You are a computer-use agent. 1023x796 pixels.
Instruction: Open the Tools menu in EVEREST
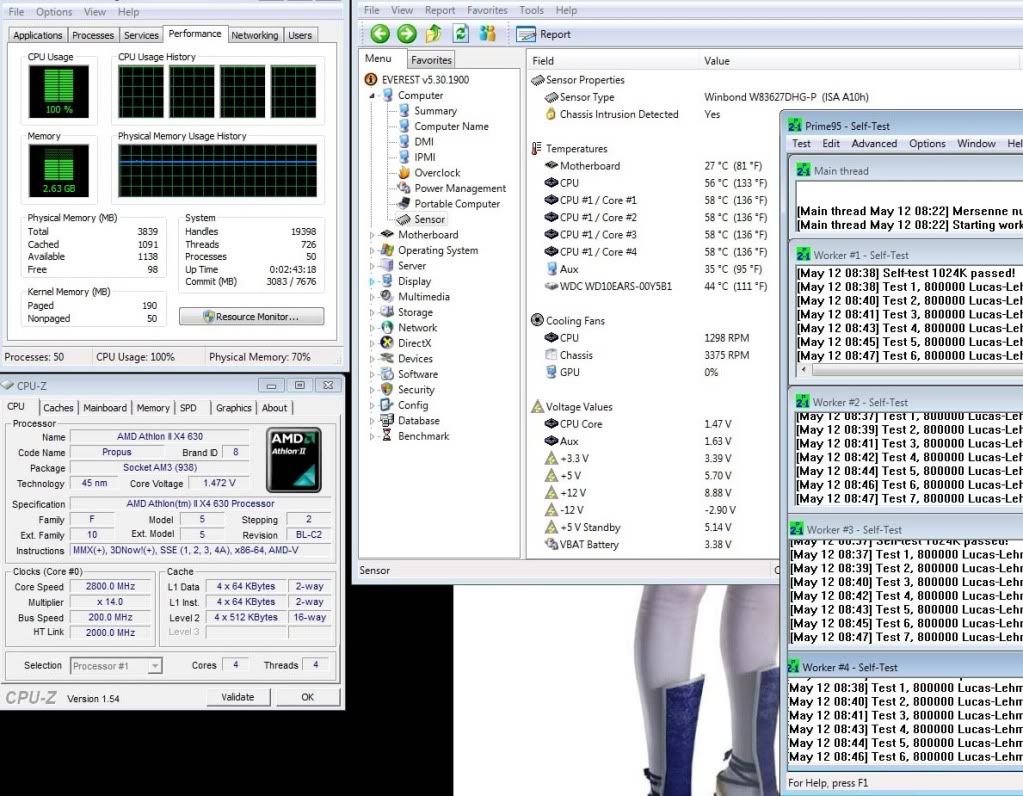point(531,10)
